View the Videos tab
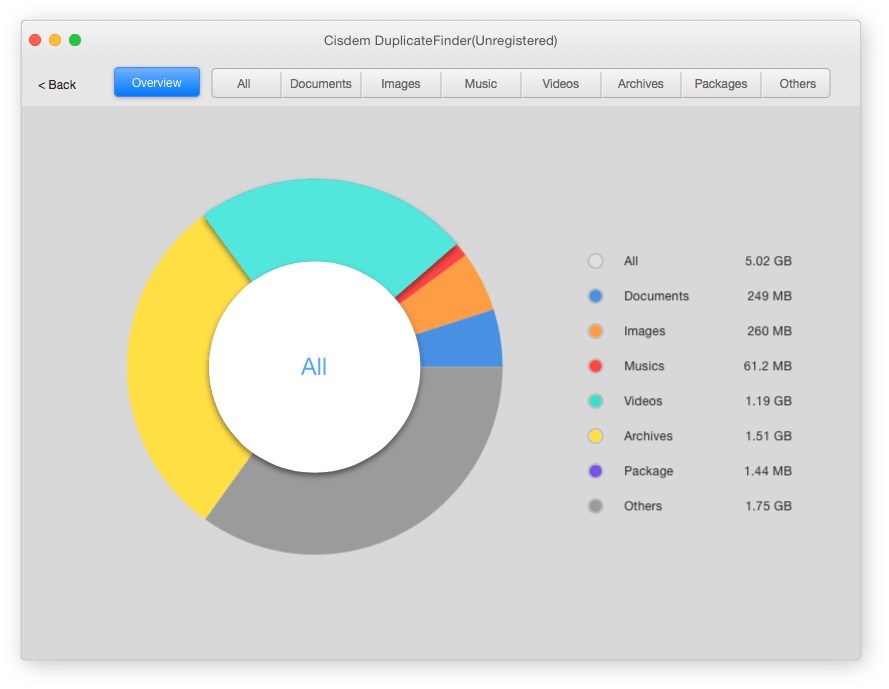This screenshot has height=689, width=889. point(561,84)
